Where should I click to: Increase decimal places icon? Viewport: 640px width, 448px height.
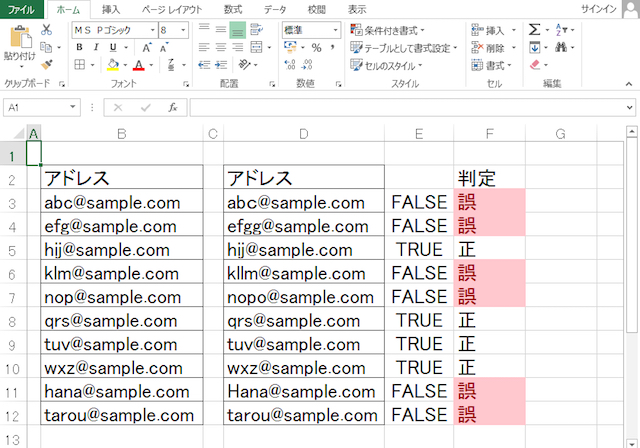(x=290, y=64)
